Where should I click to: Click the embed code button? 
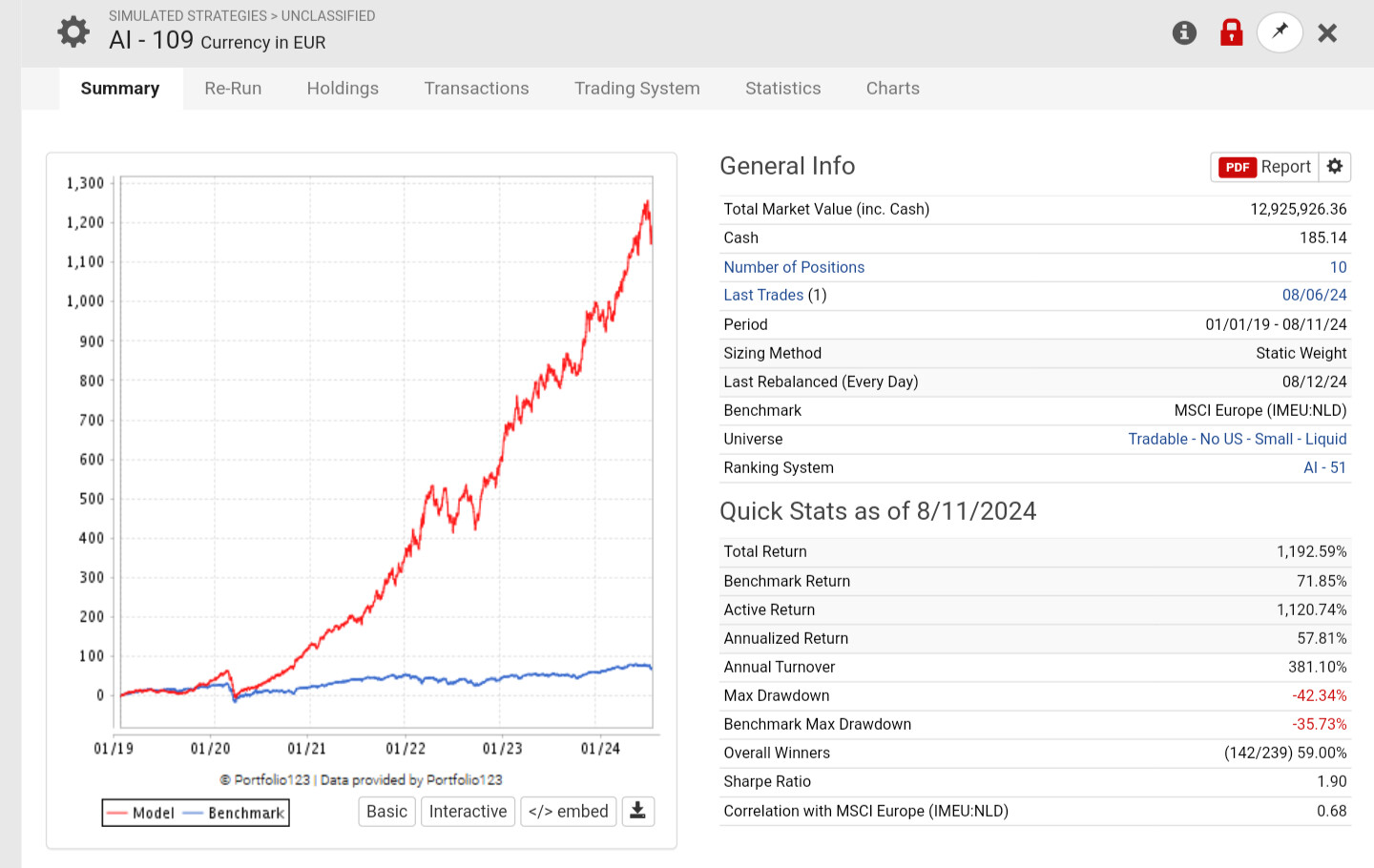(569, 812)
